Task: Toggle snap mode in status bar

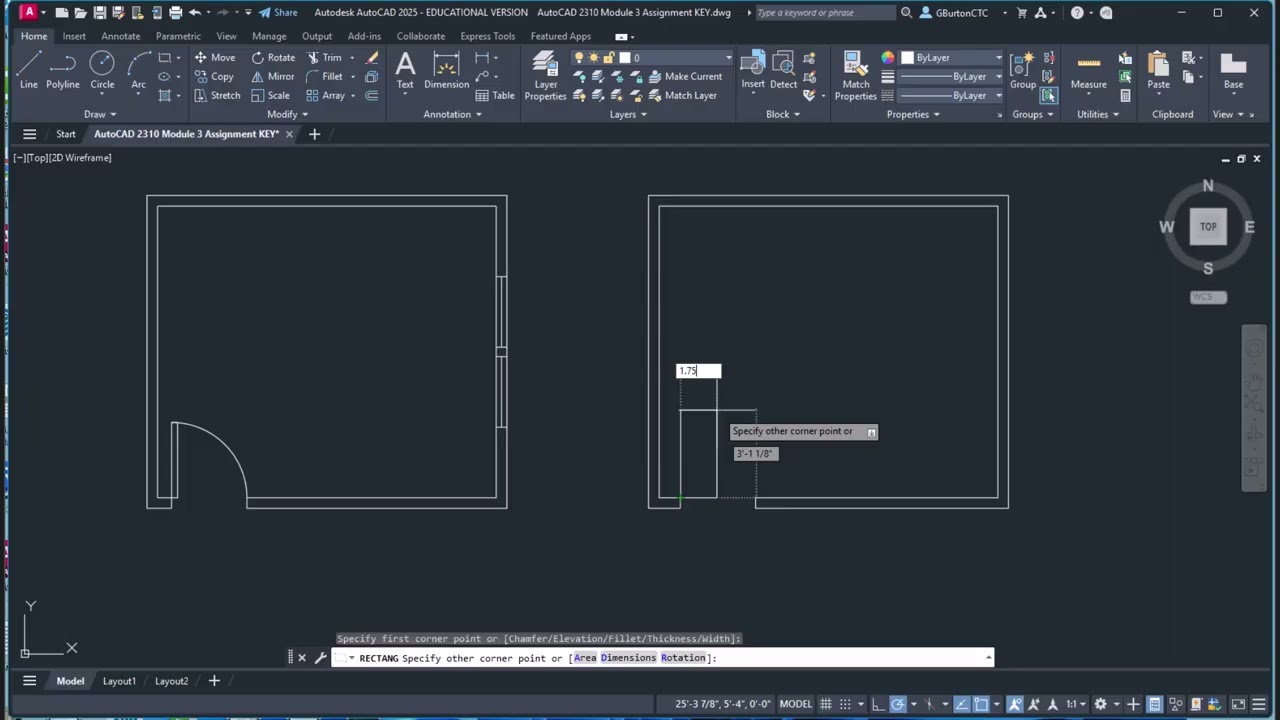Action: click(x=845, y=704)
